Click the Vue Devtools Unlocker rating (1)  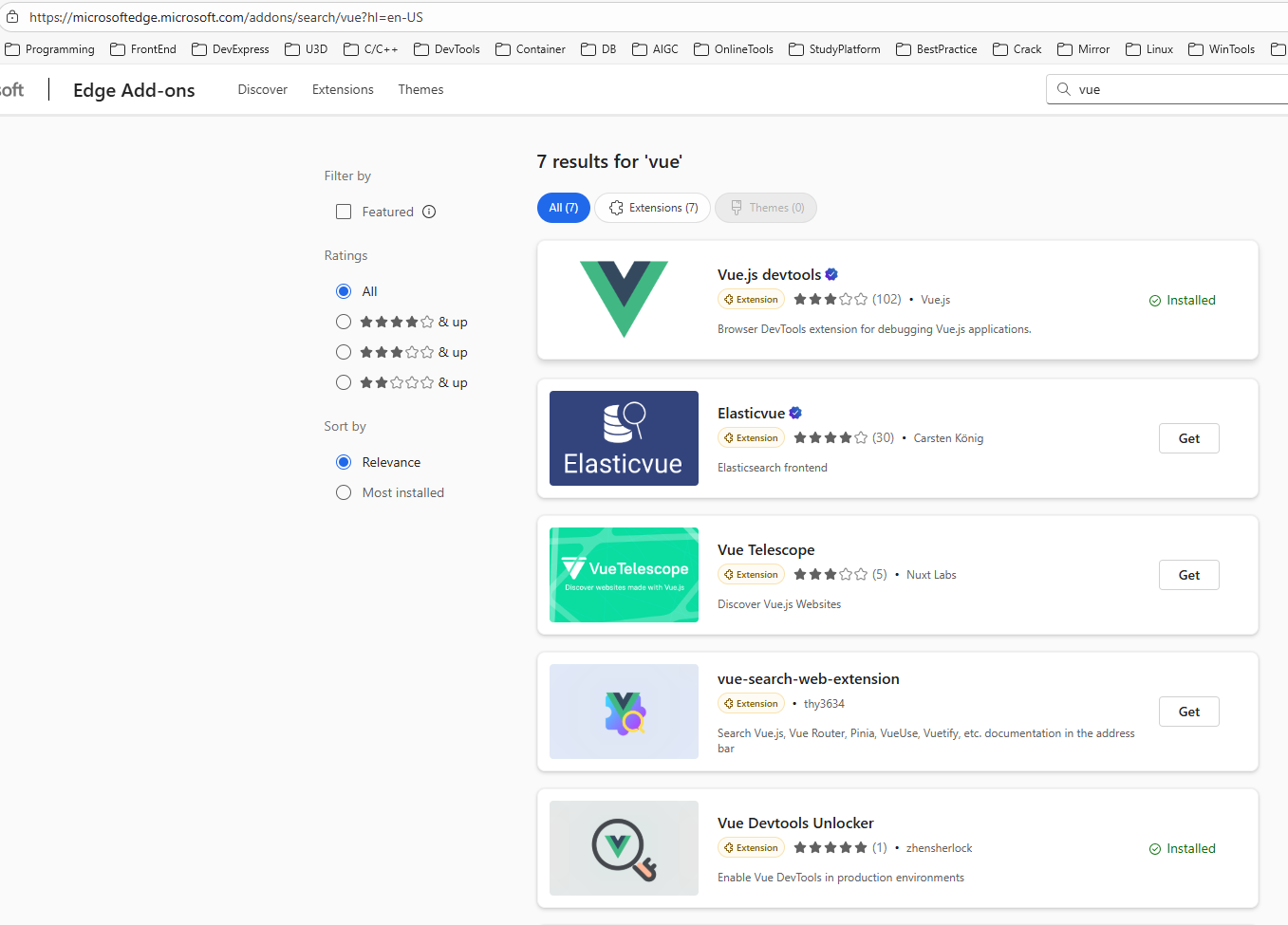(x=840, y=847)
